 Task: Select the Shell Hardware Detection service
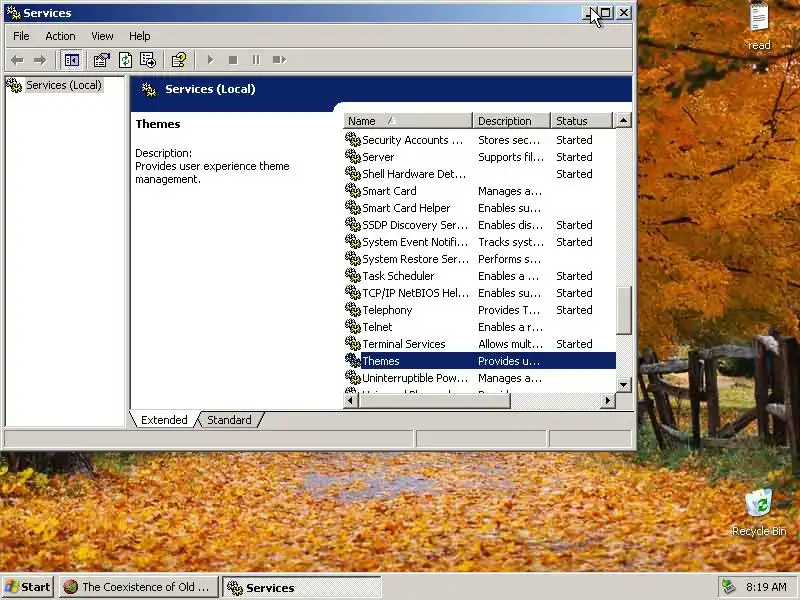coord(480,174)
